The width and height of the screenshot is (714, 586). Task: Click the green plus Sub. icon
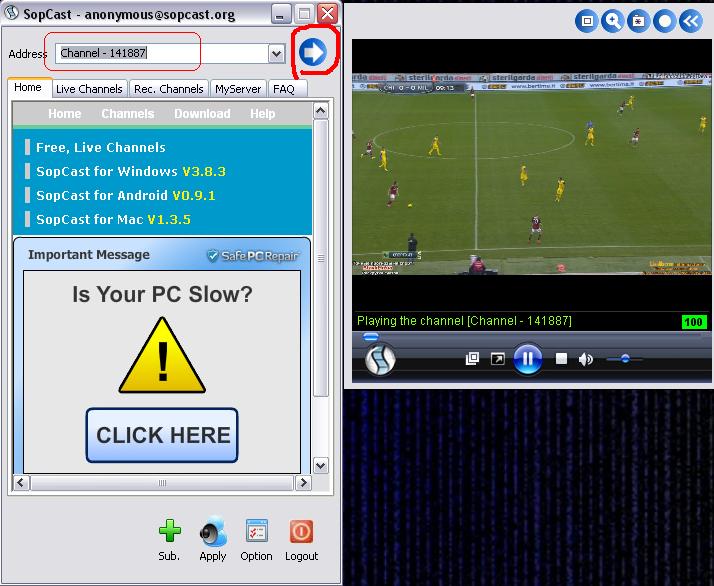tap(169, 531)
